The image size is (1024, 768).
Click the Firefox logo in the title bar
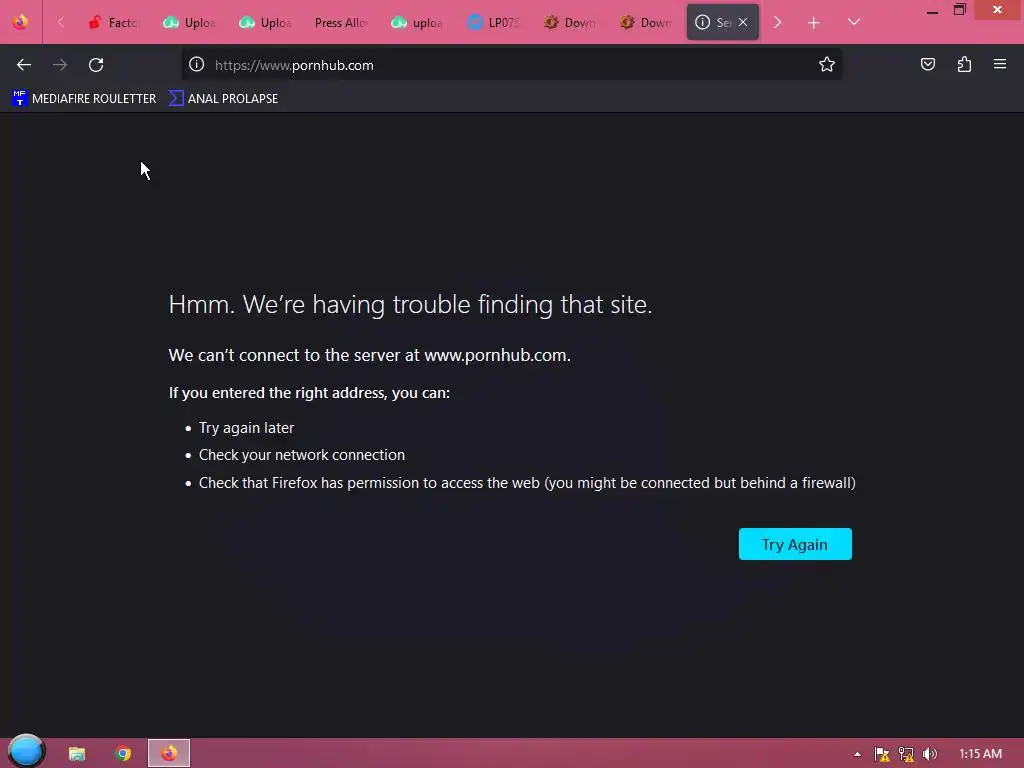coord(20,22)
